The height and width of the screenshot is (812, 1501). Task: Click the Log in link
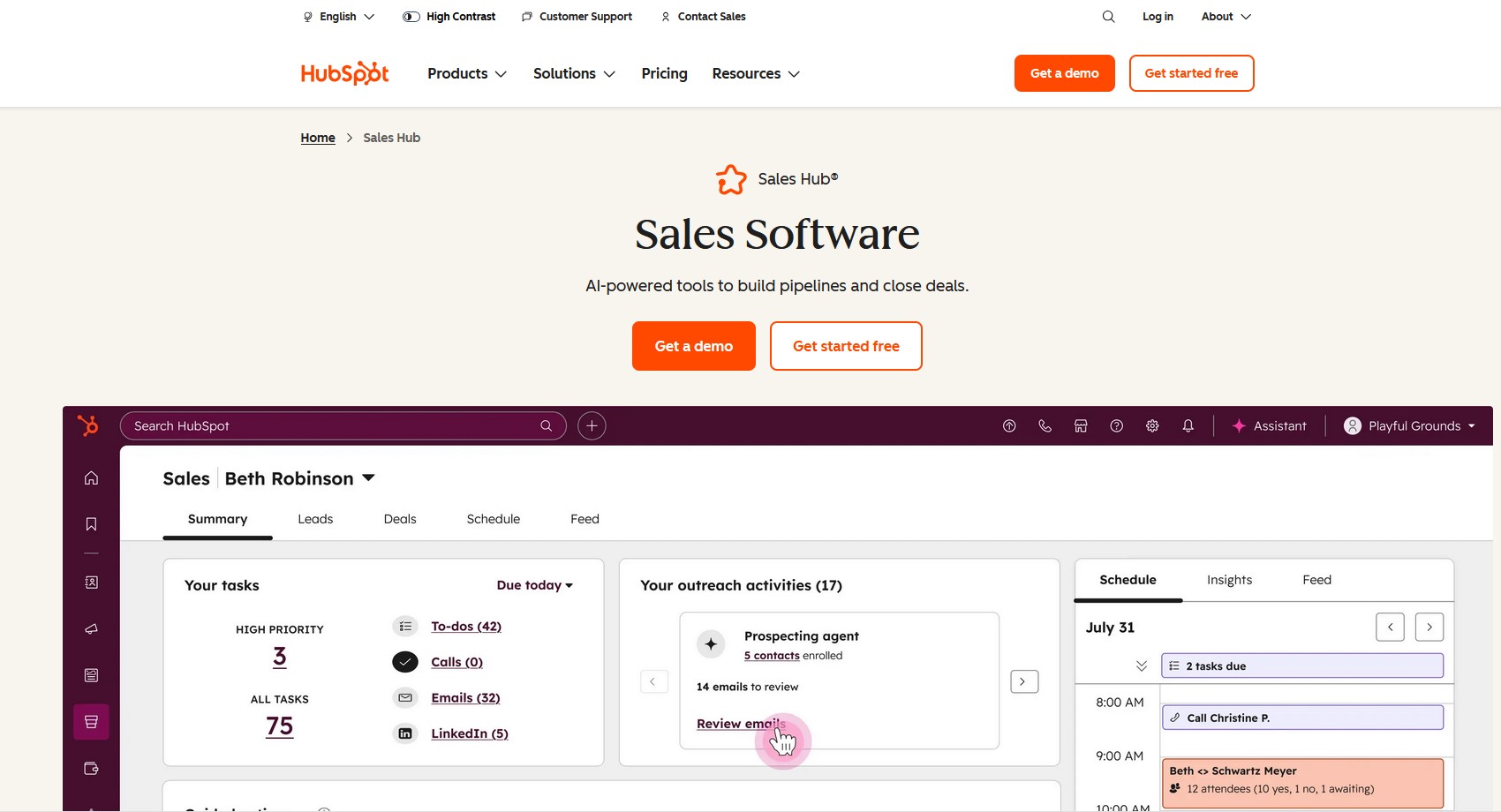tap(1158, 17)
